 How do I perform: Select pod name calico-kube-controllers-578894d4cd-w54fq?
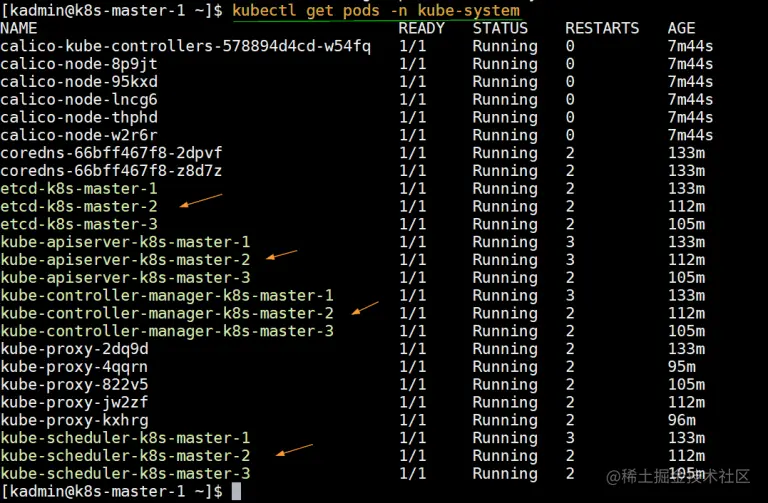click(186, 46)
